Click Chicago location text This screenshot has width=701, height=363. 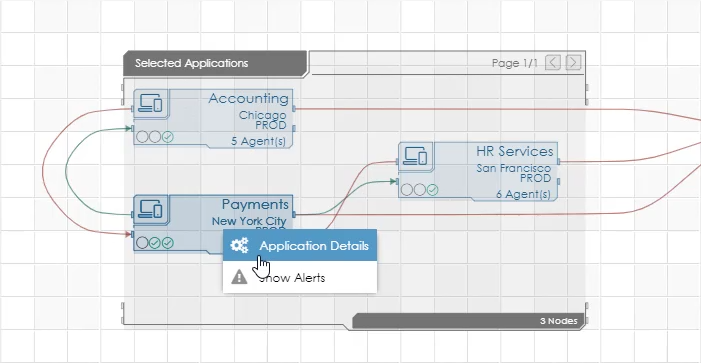coord(262,115)
